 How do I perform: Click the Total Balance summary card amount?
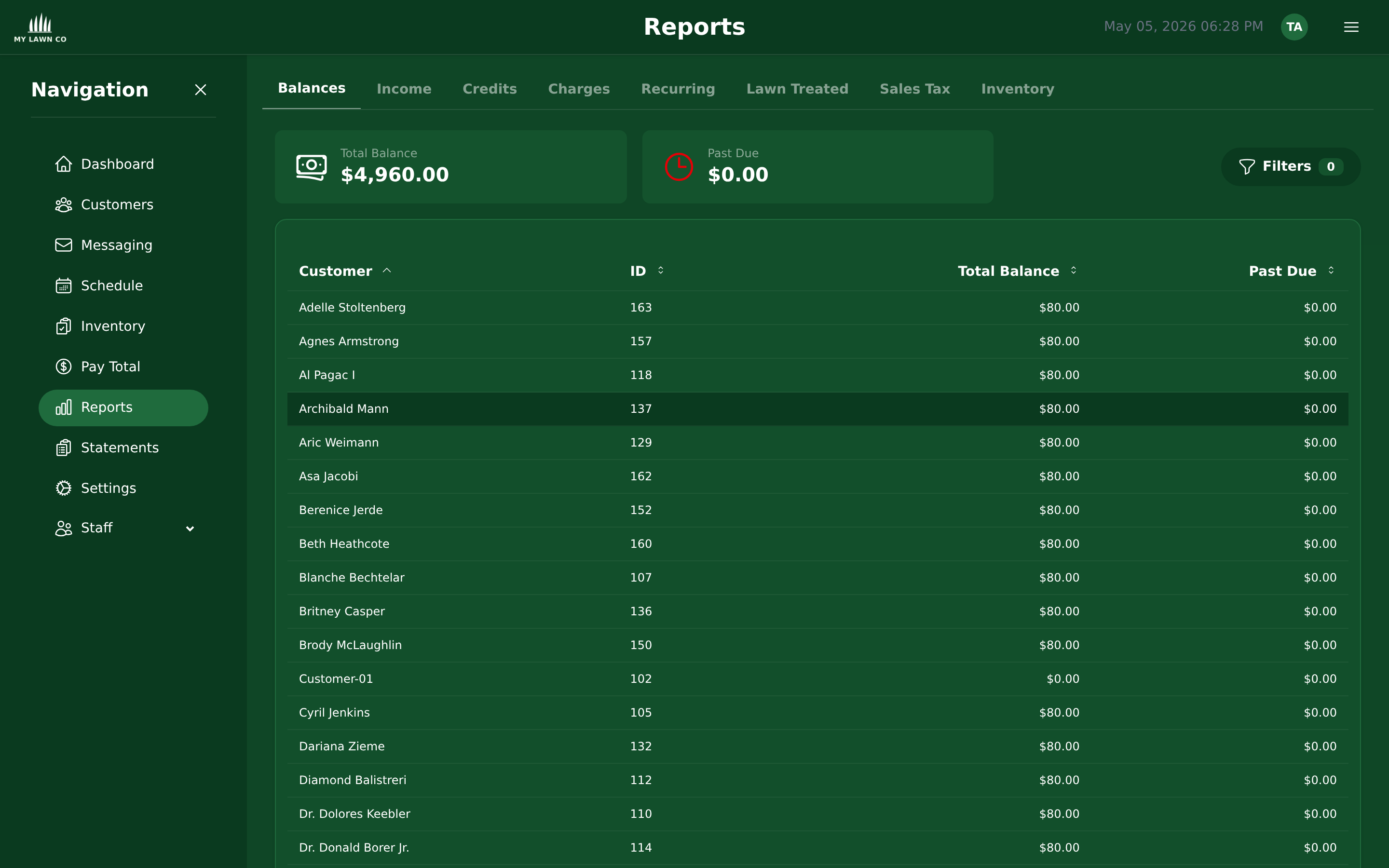[395, 175]
